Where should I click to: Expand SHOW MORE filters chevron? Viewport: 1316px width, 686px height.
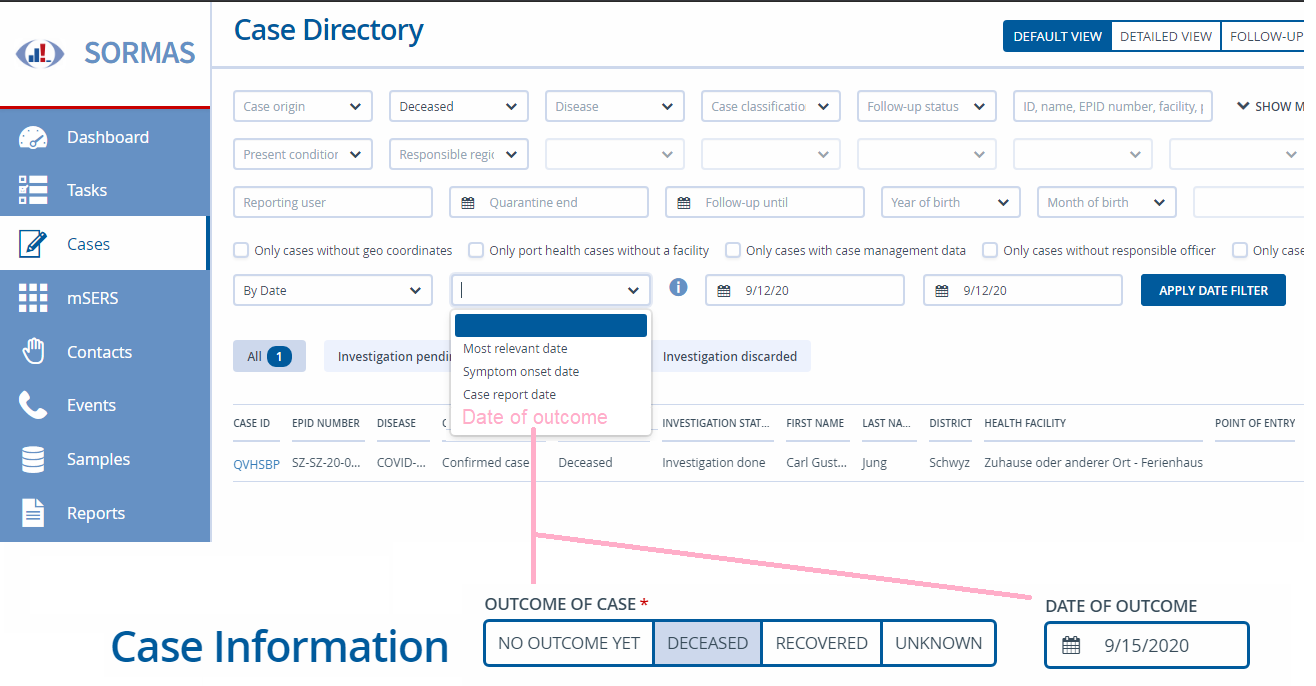point(1244,105)
